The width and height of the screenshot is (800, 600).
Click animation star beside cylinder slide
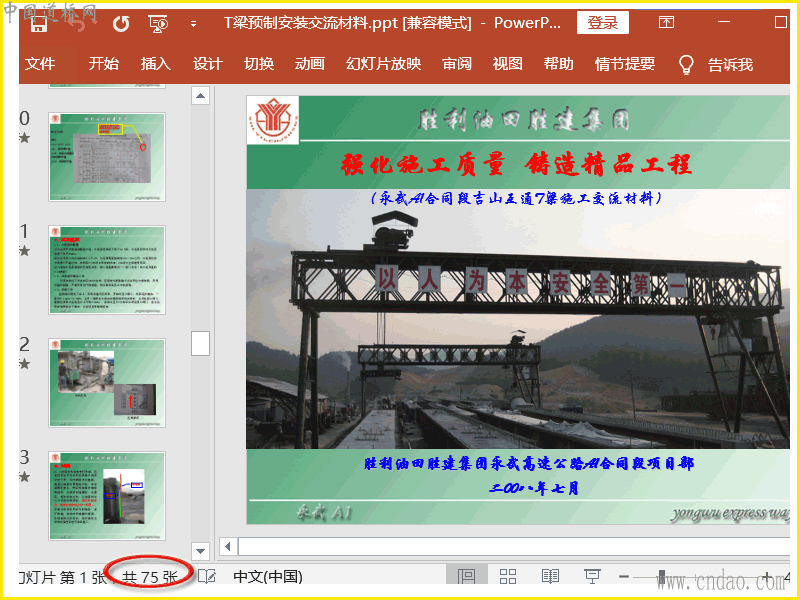[24, 477]
